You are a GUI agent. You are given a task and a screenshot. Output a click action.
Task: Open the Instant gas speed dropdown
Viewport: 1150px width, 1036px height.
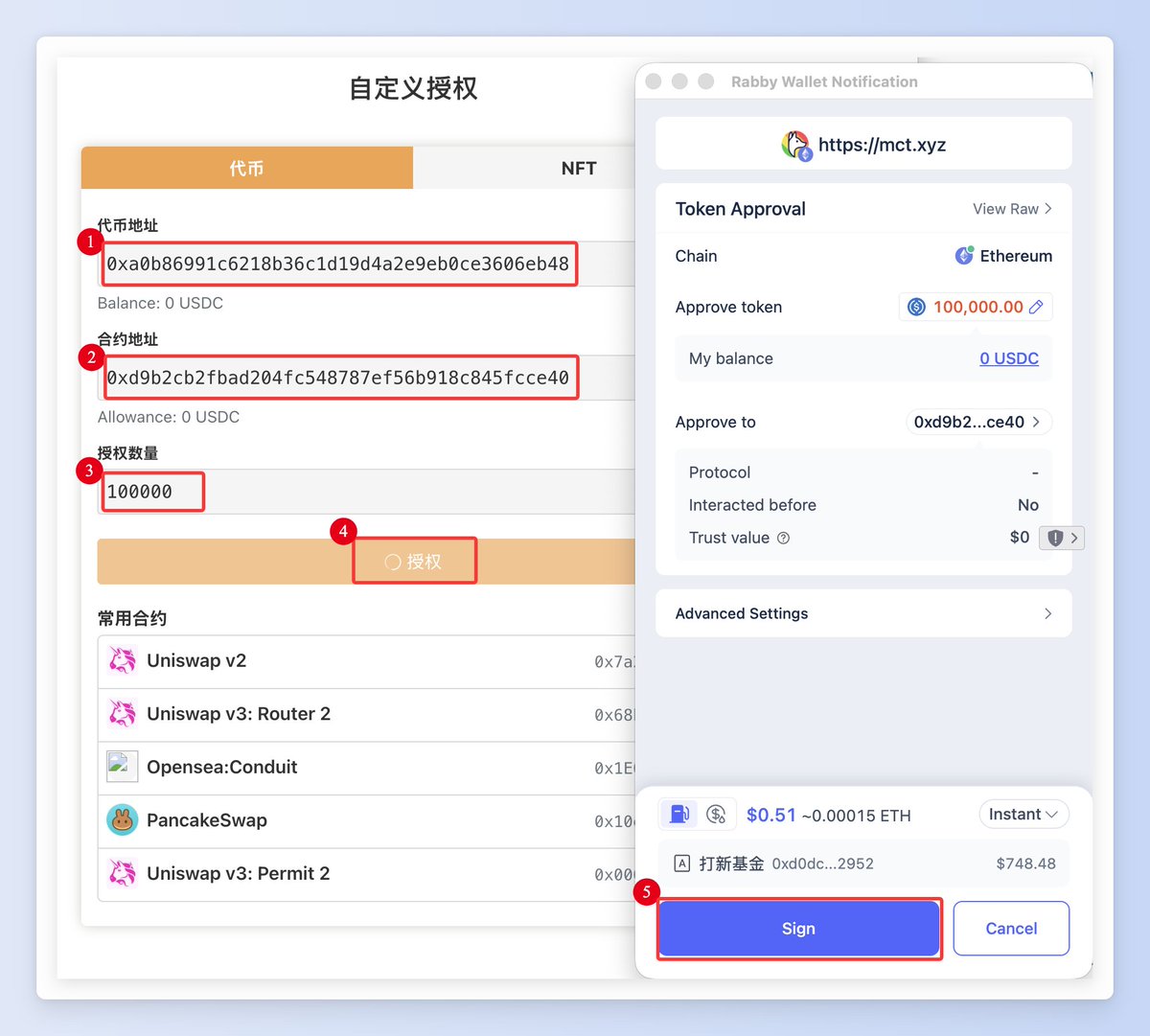point(1023,815)
